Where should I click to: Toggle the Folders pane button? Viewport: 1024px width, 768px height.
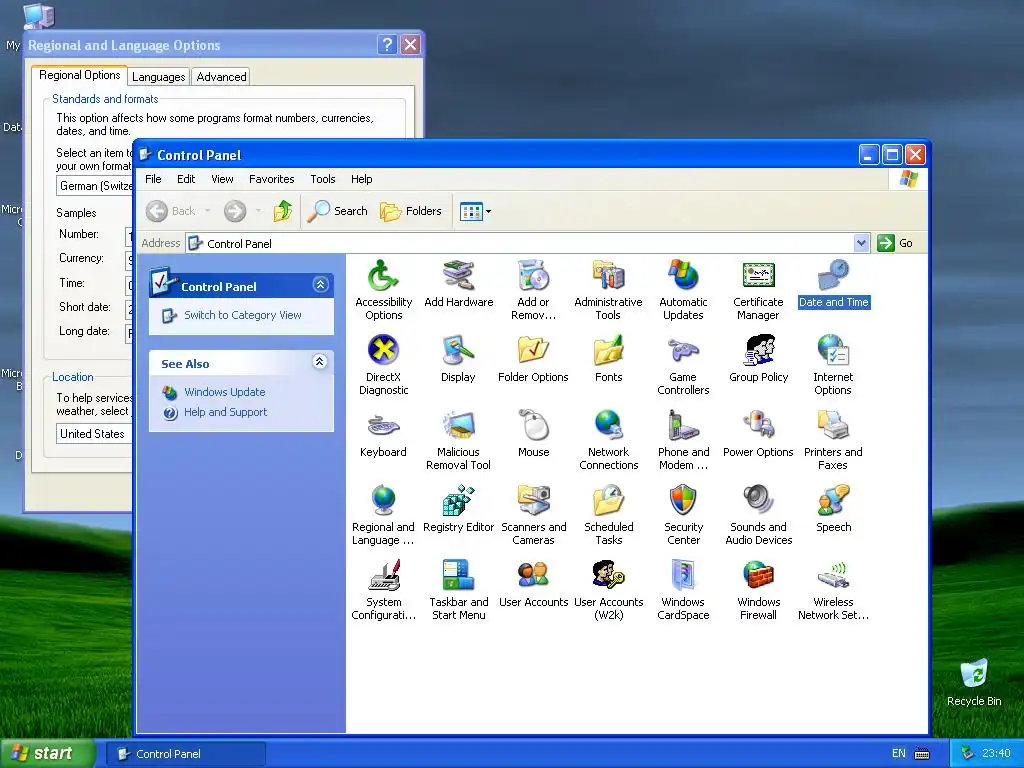pos(411,211)
